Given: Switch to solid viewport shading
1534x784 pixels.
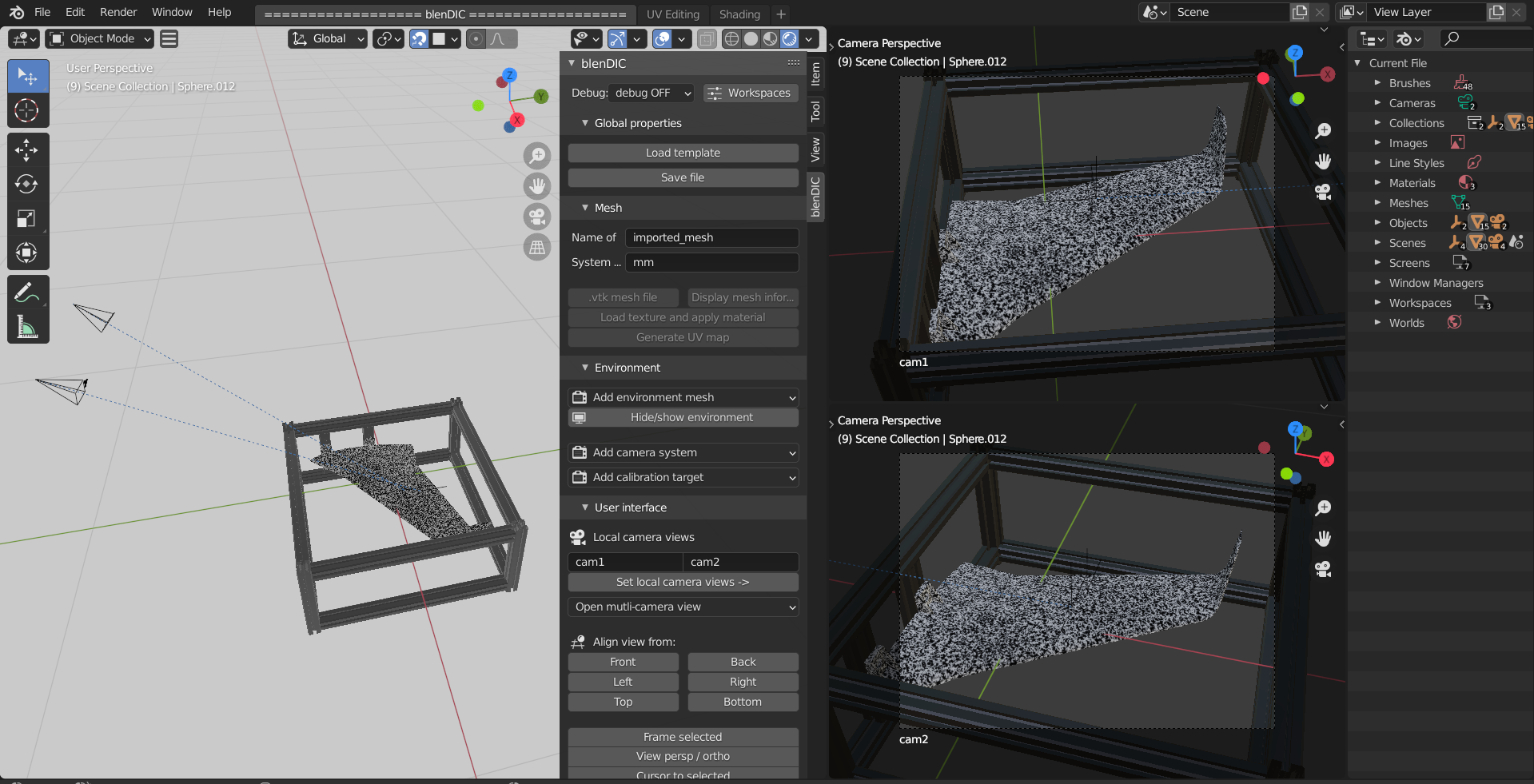Looking at the screenshot, I should click(x=751, y=38).
